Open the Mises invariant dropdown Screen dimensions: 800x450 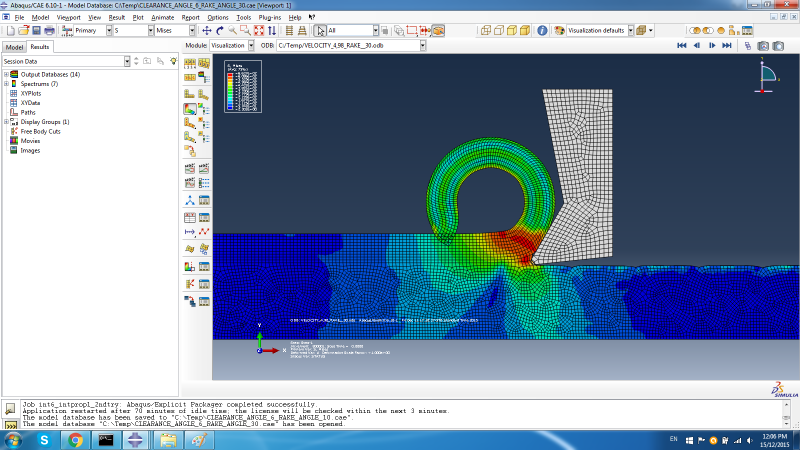(192, 31)
